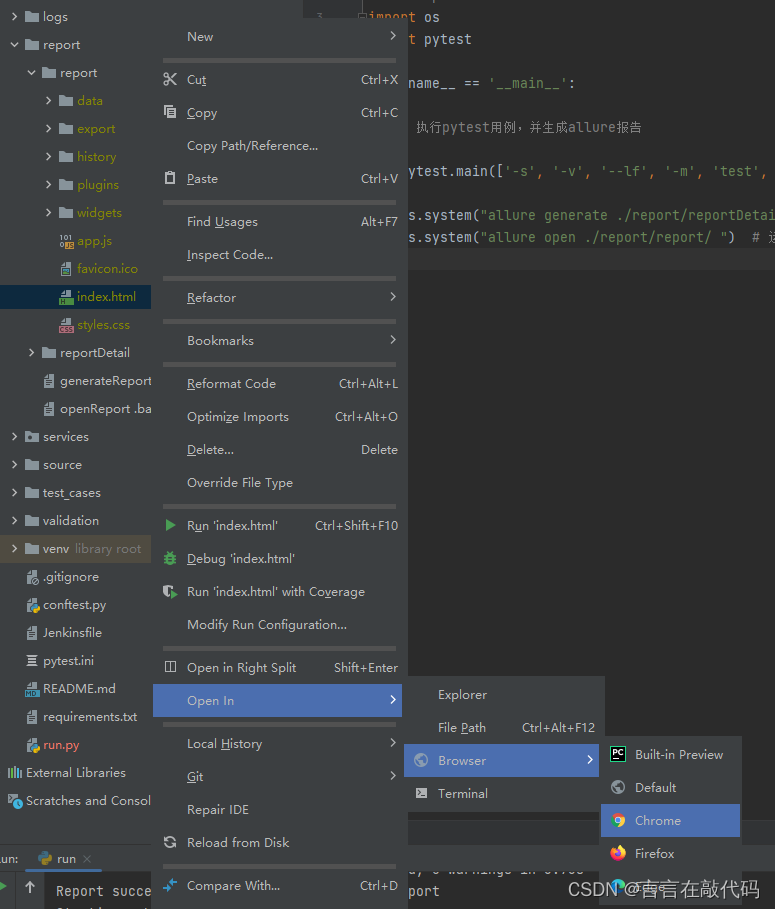775x909 pixels.
Task: Expand the widgets folder
Action: tap(49, 213)
